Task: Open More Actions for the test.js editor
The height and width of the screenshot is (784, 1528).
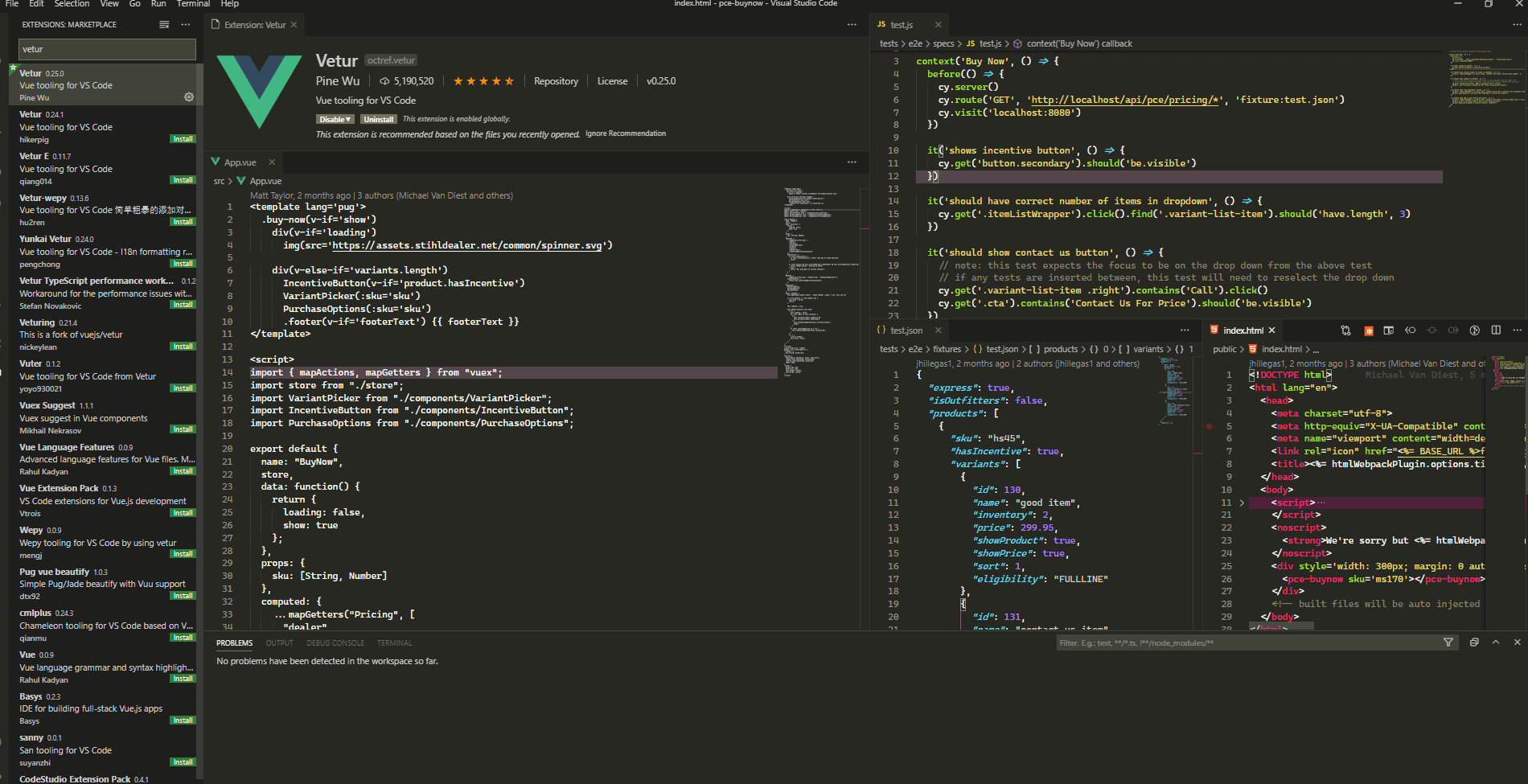Action: pyautogui.click(x=1517, y=24)
